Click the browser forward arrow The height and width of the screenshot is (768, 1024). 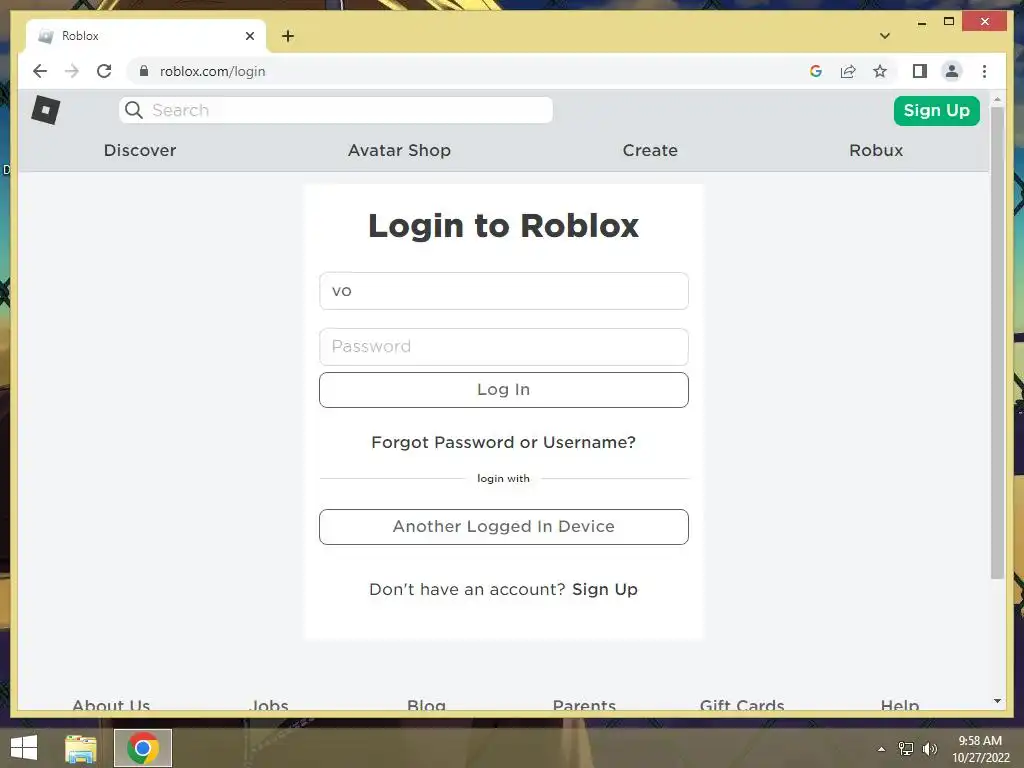(x=72, y=71)
